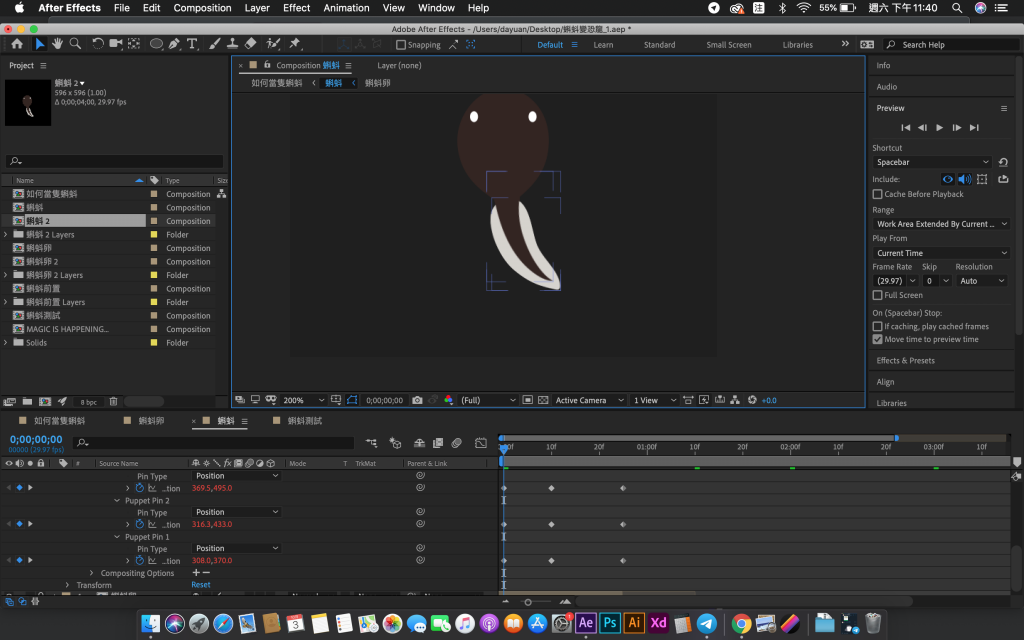Take a snapshot with camera icon

[x=417, y=400]
